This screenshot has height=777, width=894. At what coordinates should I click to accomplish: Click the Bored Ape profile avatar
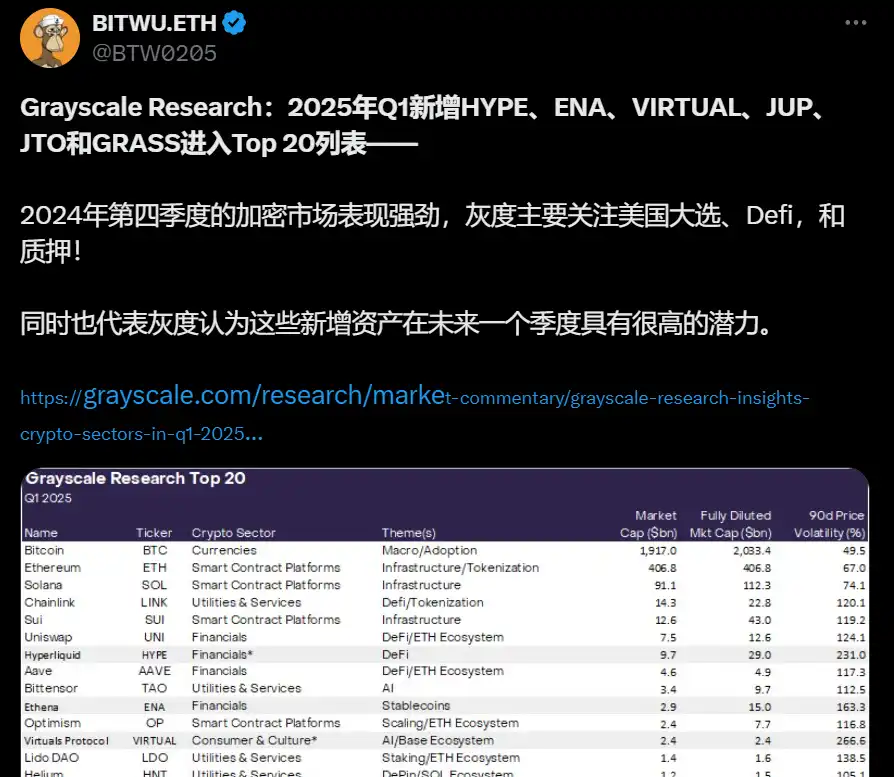(50, 38)
